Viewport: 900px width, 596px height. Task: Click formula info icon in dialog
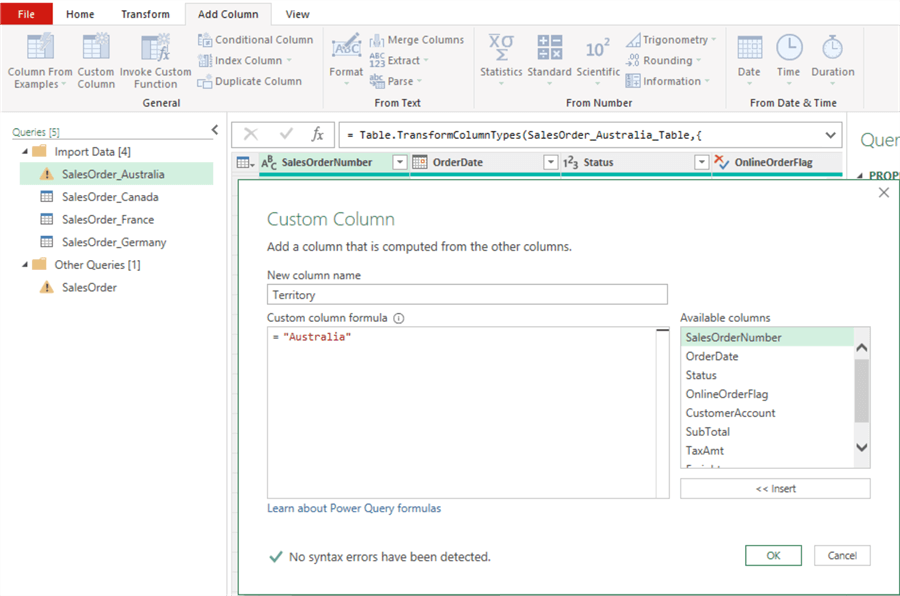tap(399, 318)
